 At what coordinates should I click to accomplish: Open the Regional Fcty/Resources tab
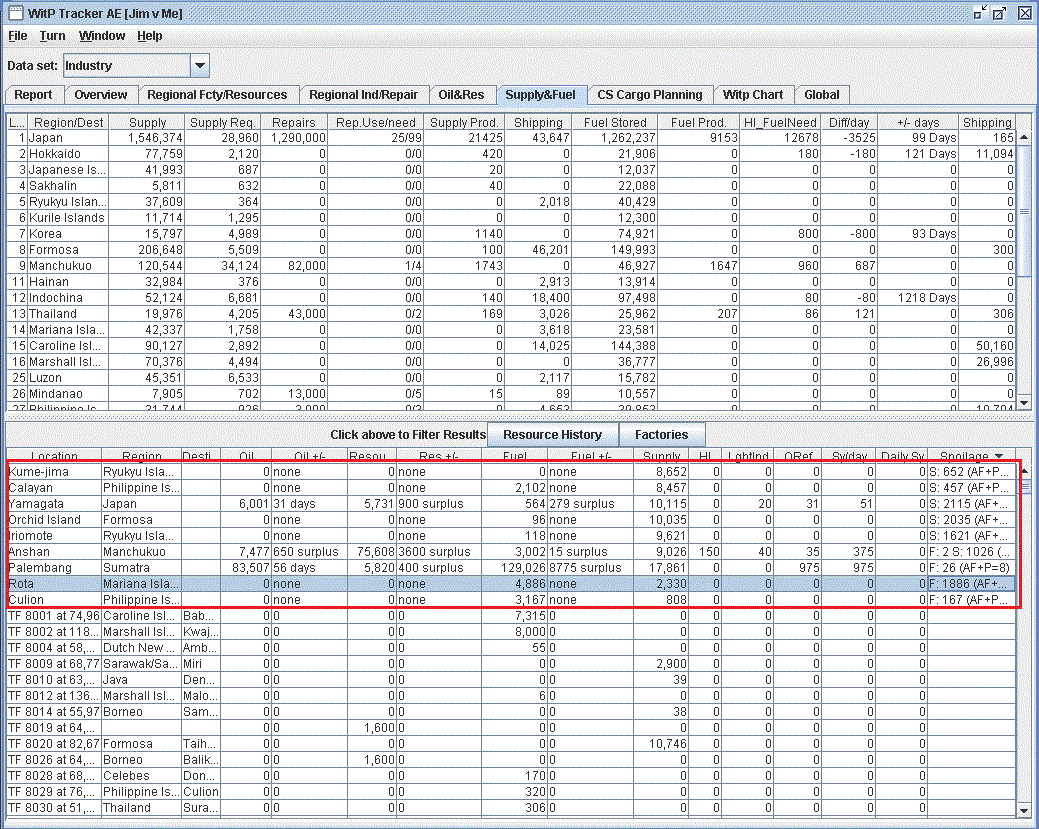[217, 95]
